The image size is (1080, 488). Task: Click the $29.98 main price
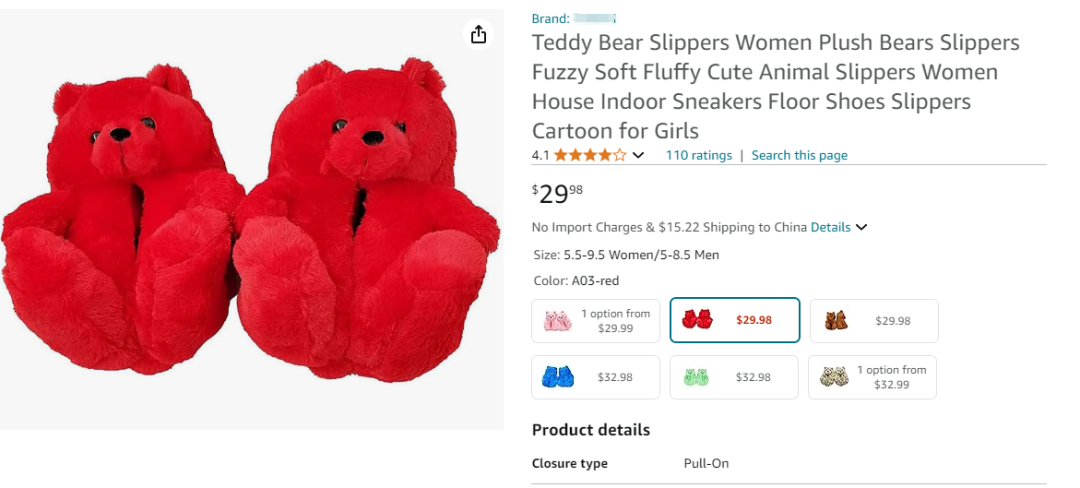557,193
